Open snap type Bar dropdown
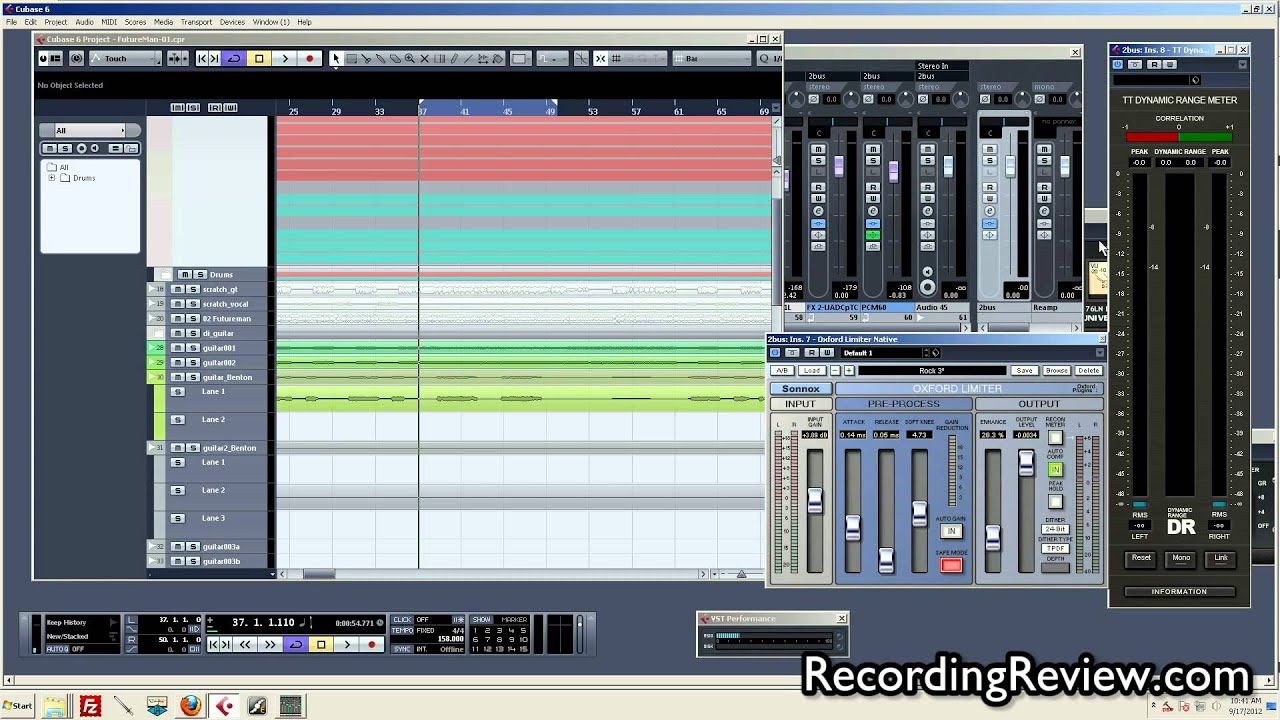This screenshot has width=1280, height=720. 712,59
